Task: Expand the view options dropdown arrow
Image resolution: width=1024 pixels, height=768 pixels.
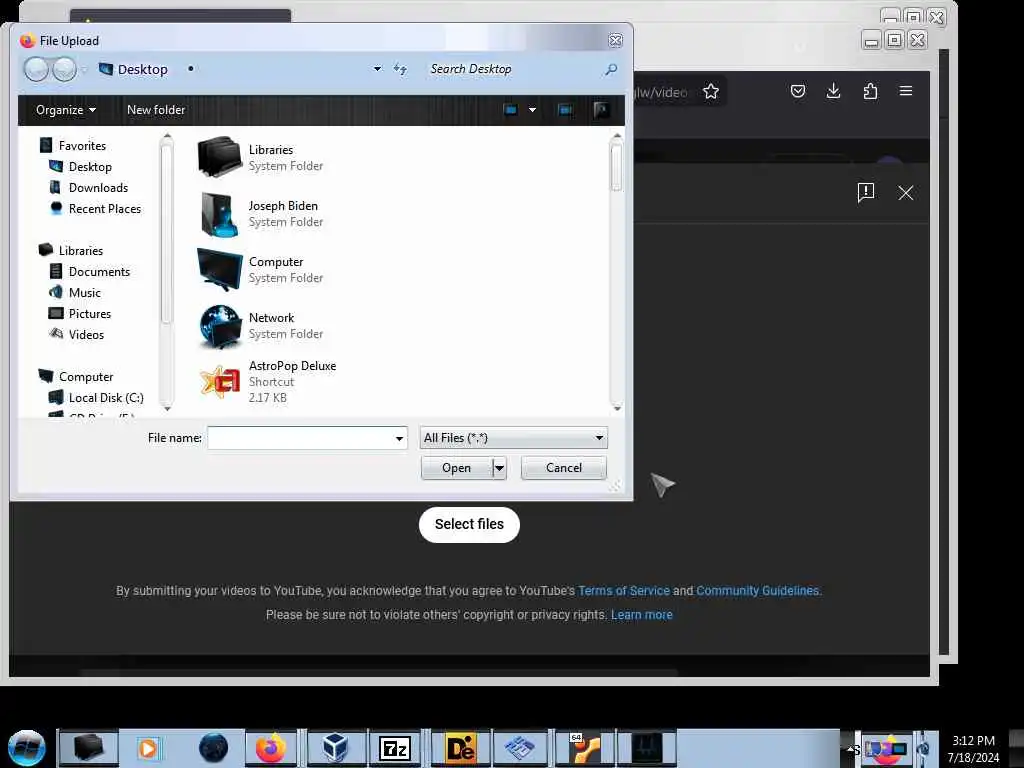Action: [532, 110]
